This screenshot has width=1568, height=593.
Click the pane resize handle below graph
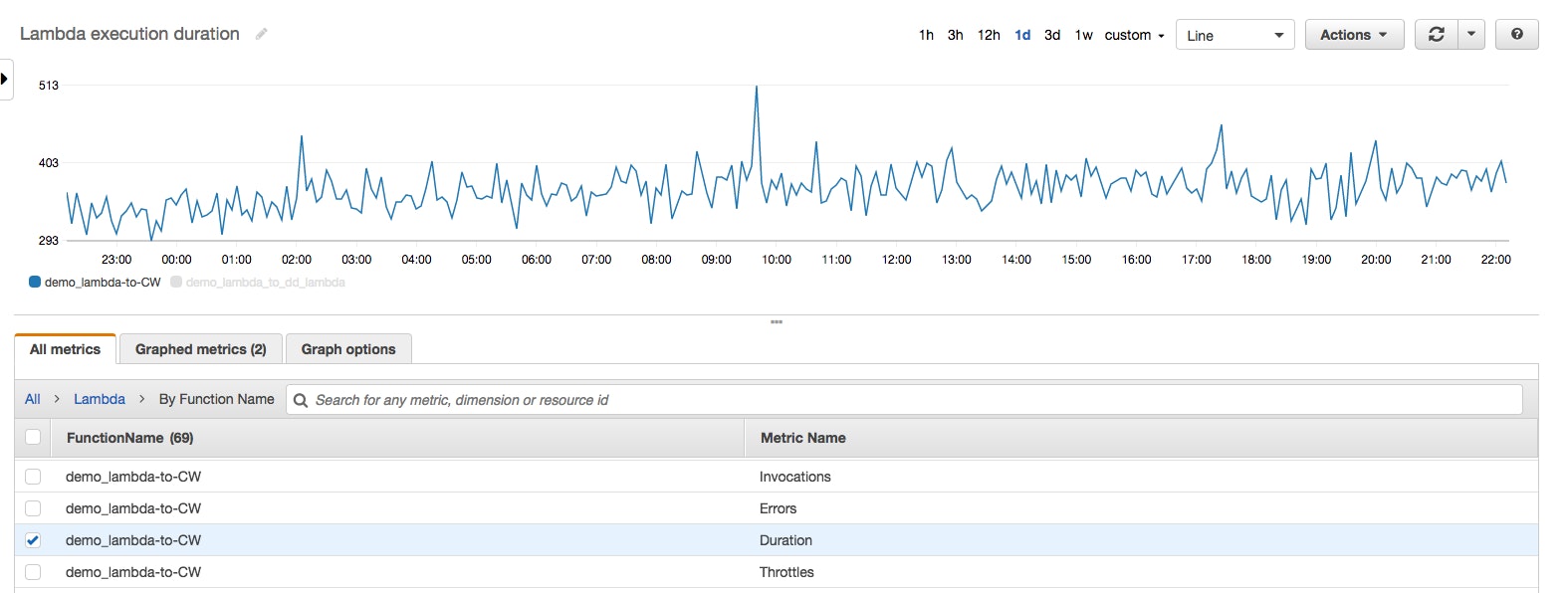pyautogui.click(x=777, y=322)
